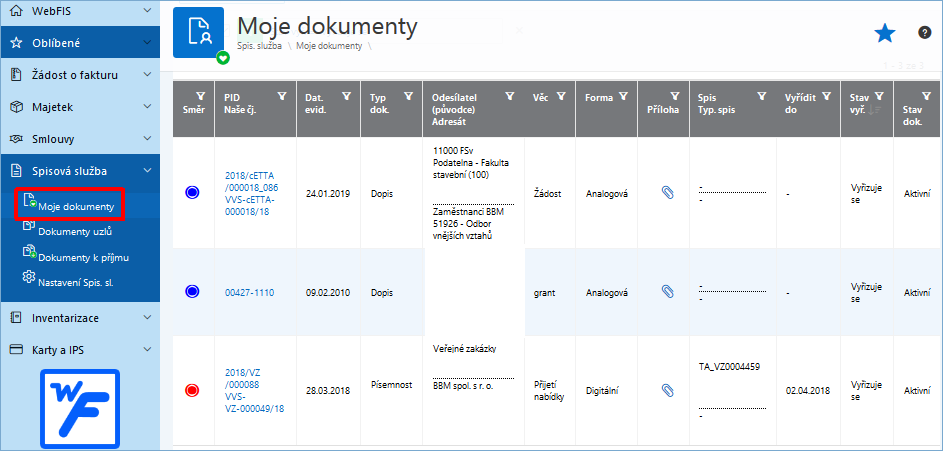Screen dimensions: 943x451
Task: Click the 'Moje dokumenty' page heading
Action: pyautogui.click(x=327, y=26)
